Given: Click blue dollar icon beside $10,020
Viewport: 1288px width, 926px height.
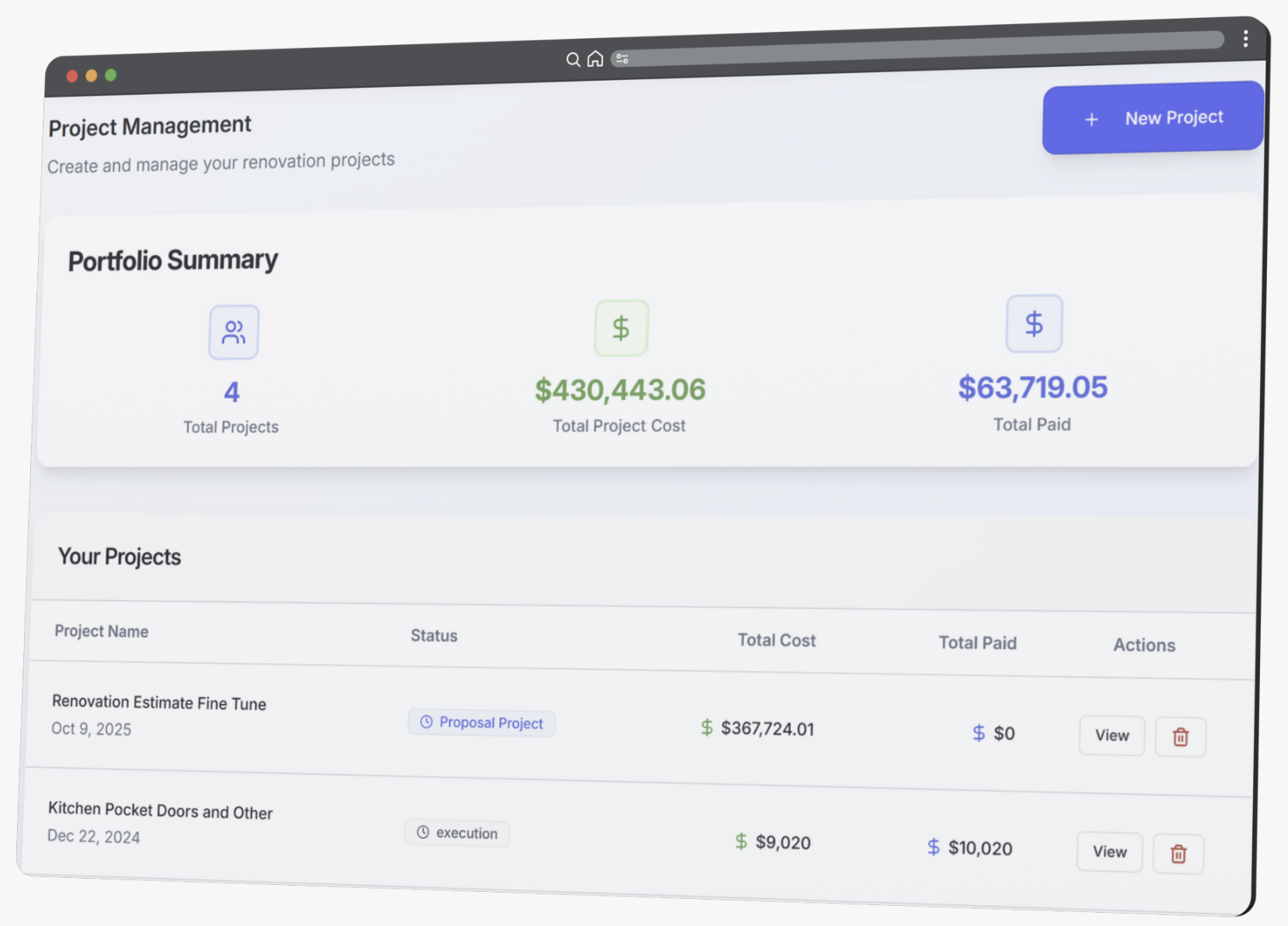Looking at the screenshot, I should [933, 847].
